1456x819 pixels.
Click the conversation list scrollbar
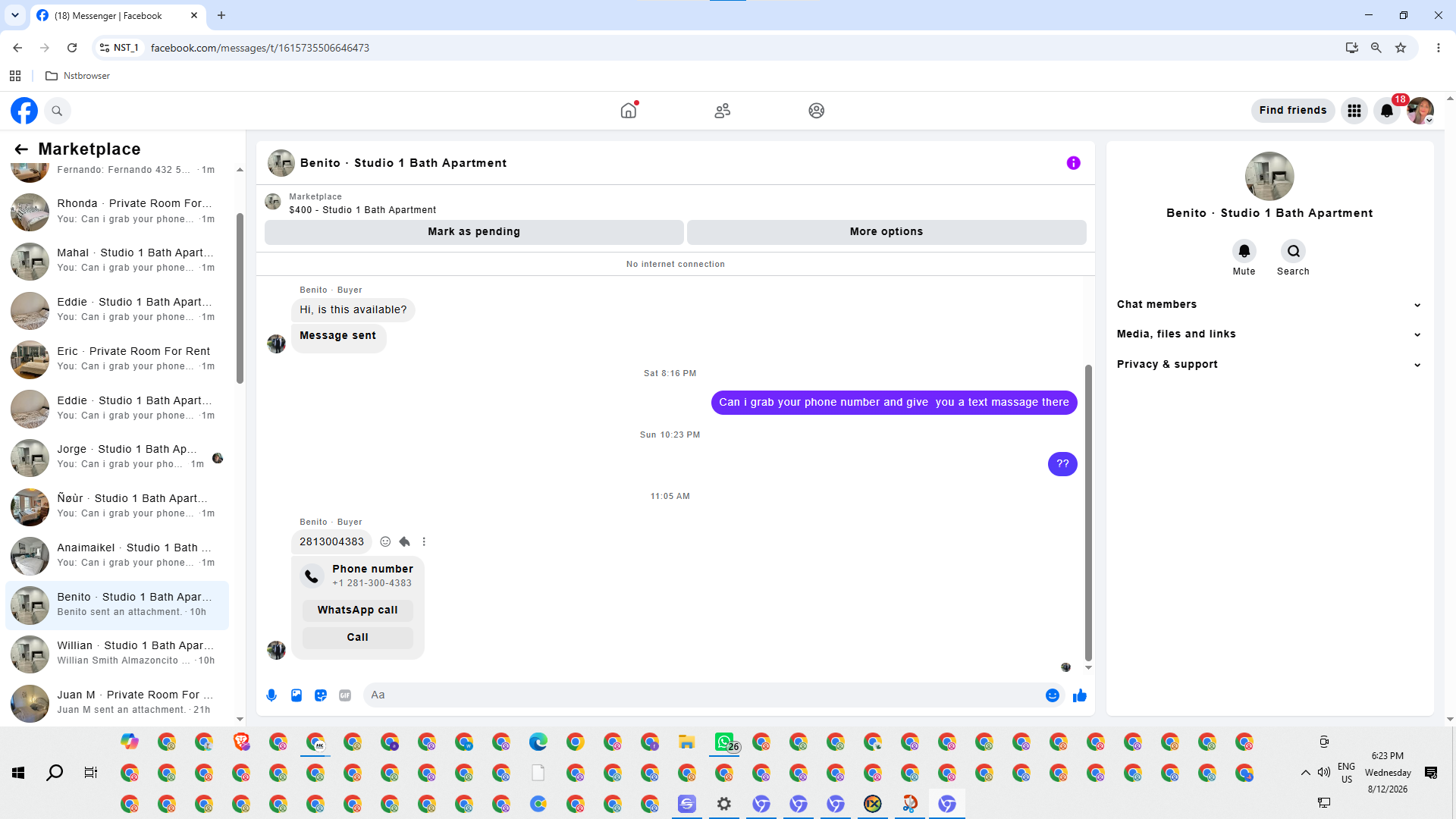tap(240, 298)
